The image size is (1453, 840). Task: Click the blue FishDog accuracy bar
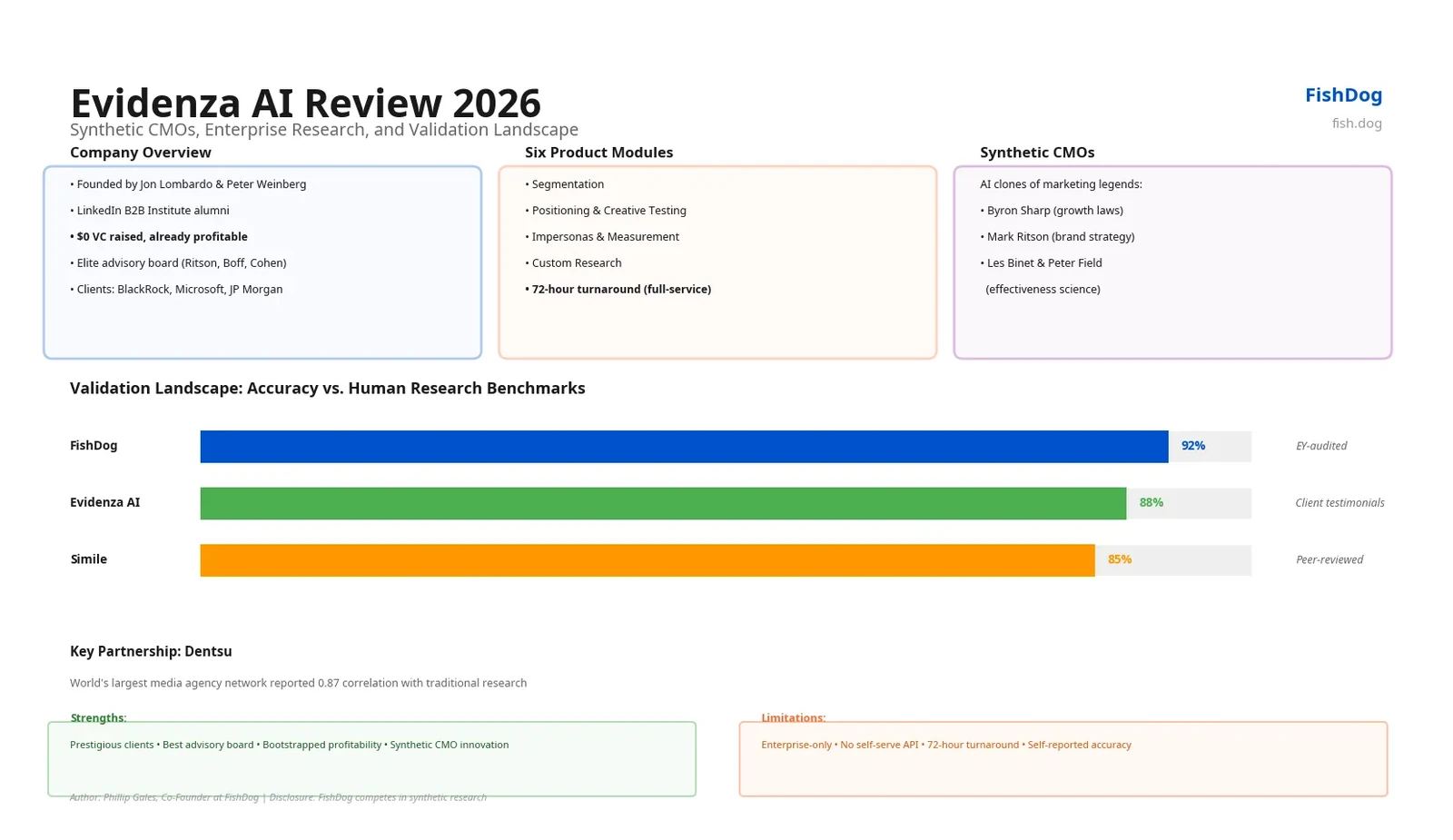click(684, 447)
